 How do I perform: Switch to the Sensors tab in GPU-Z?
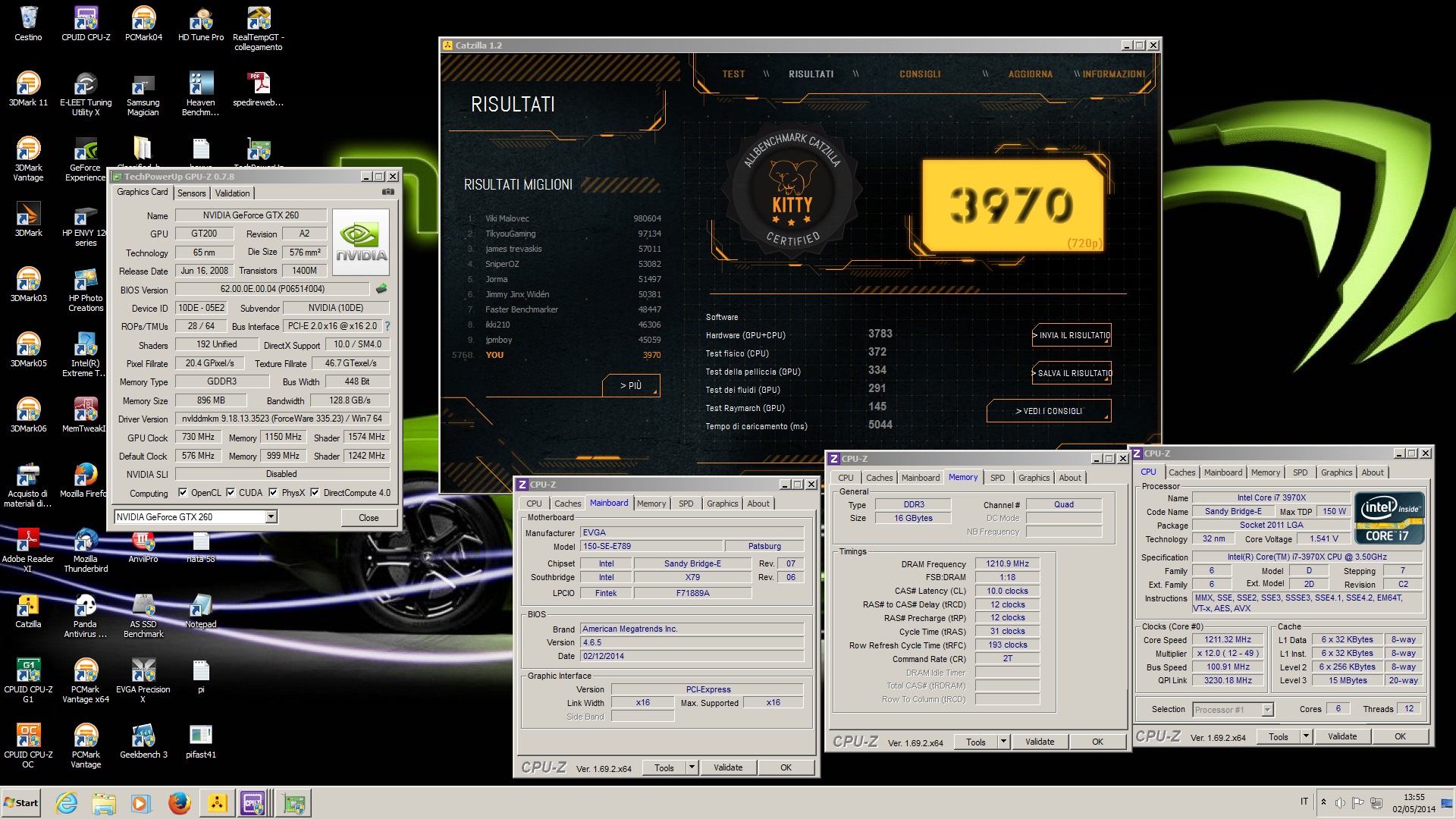191,193
